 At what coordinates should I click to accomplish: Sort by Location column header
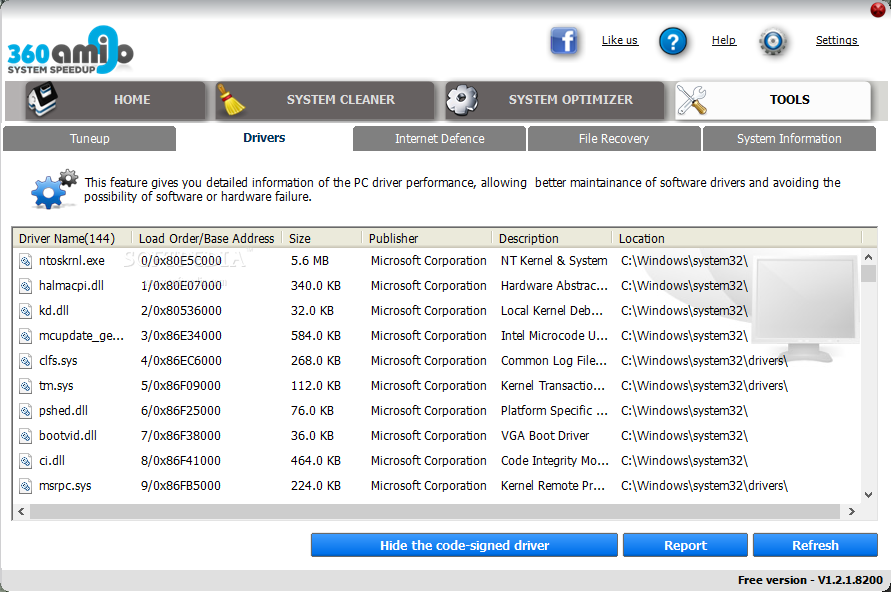(x=736, y=239)
